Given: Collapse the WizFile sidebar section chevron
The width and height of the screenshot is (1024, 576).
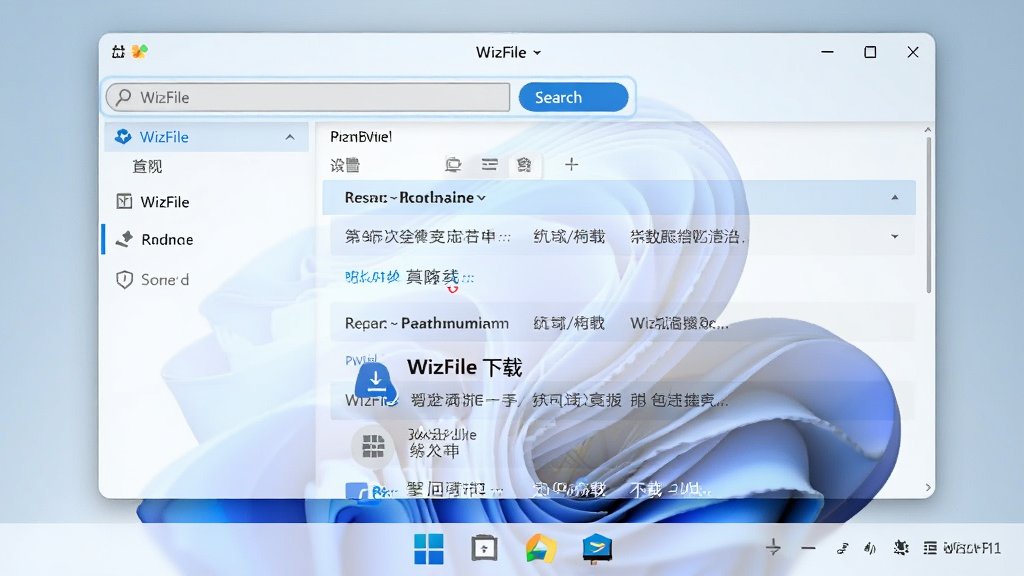Looking at the screenshot, I should click(290, 137).
